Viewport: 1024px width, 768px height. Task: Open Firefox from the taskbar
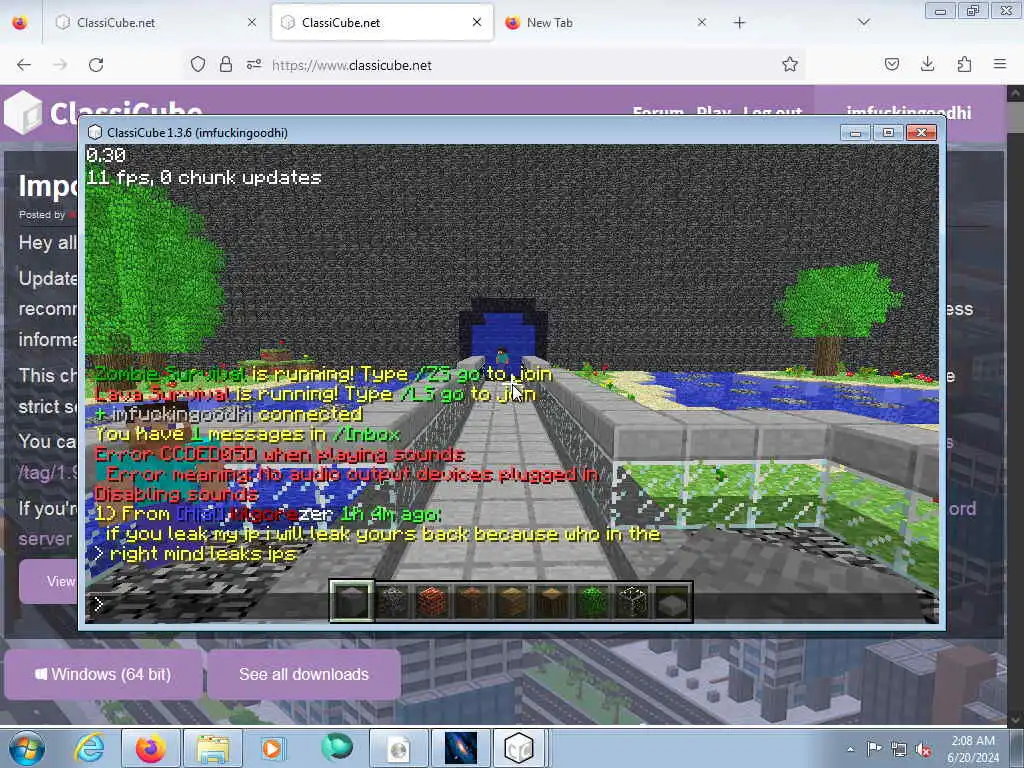tap(151, 748)
